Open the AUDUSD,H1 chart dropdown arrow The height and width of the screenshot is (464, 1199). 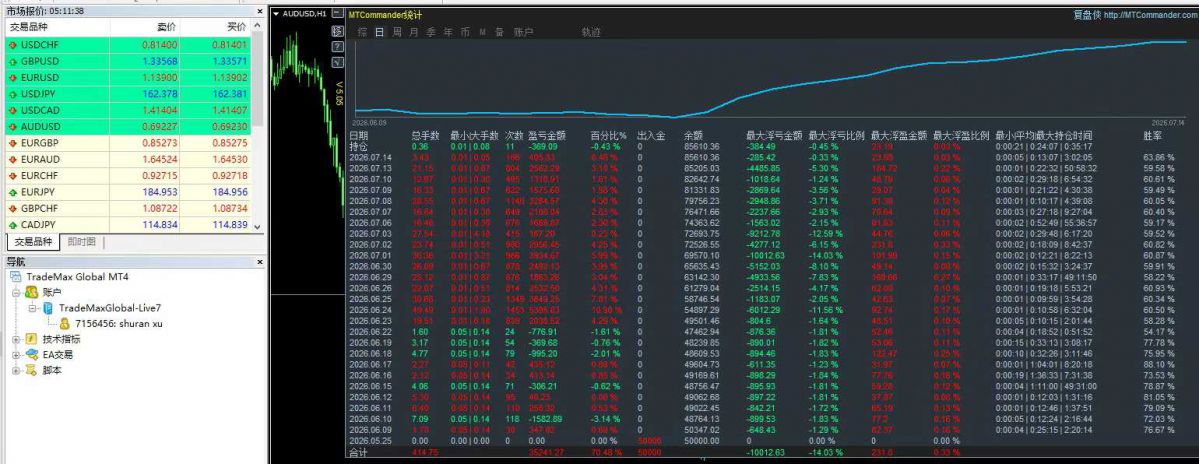click(x=276, y=14)
